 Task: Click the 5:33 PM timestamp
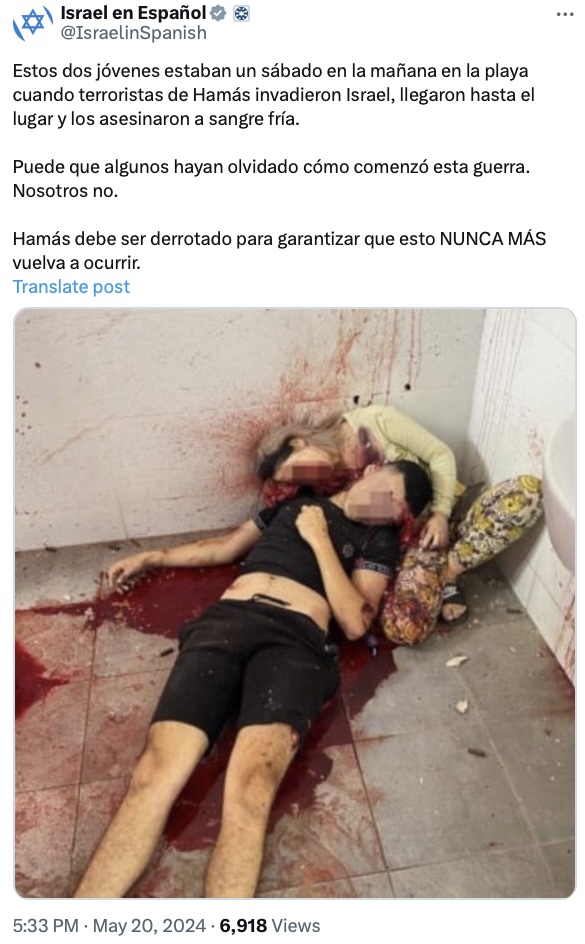(46, 925)
